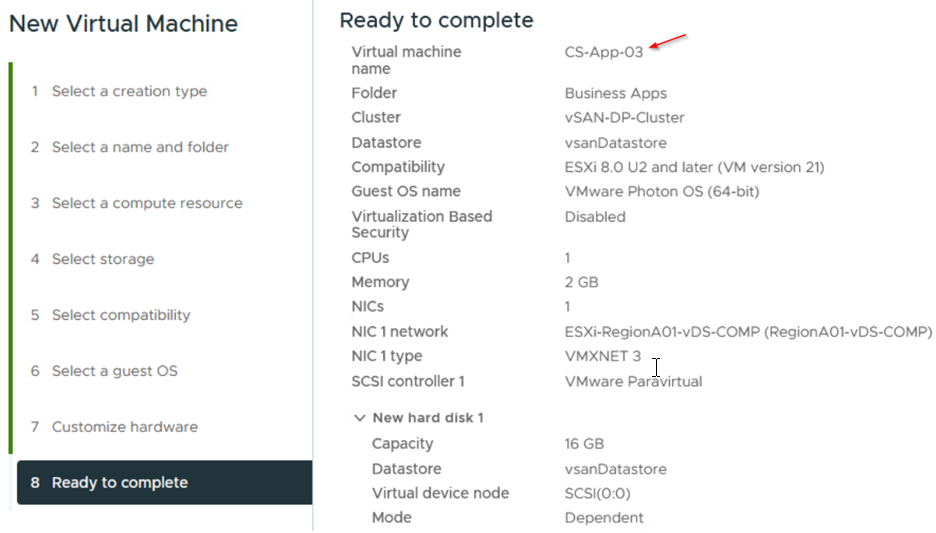Click the ESXi-RegionA01-vDS-COMP network value
The height and width of the screenshot is (533, 936).
click(x=748, y=332)
